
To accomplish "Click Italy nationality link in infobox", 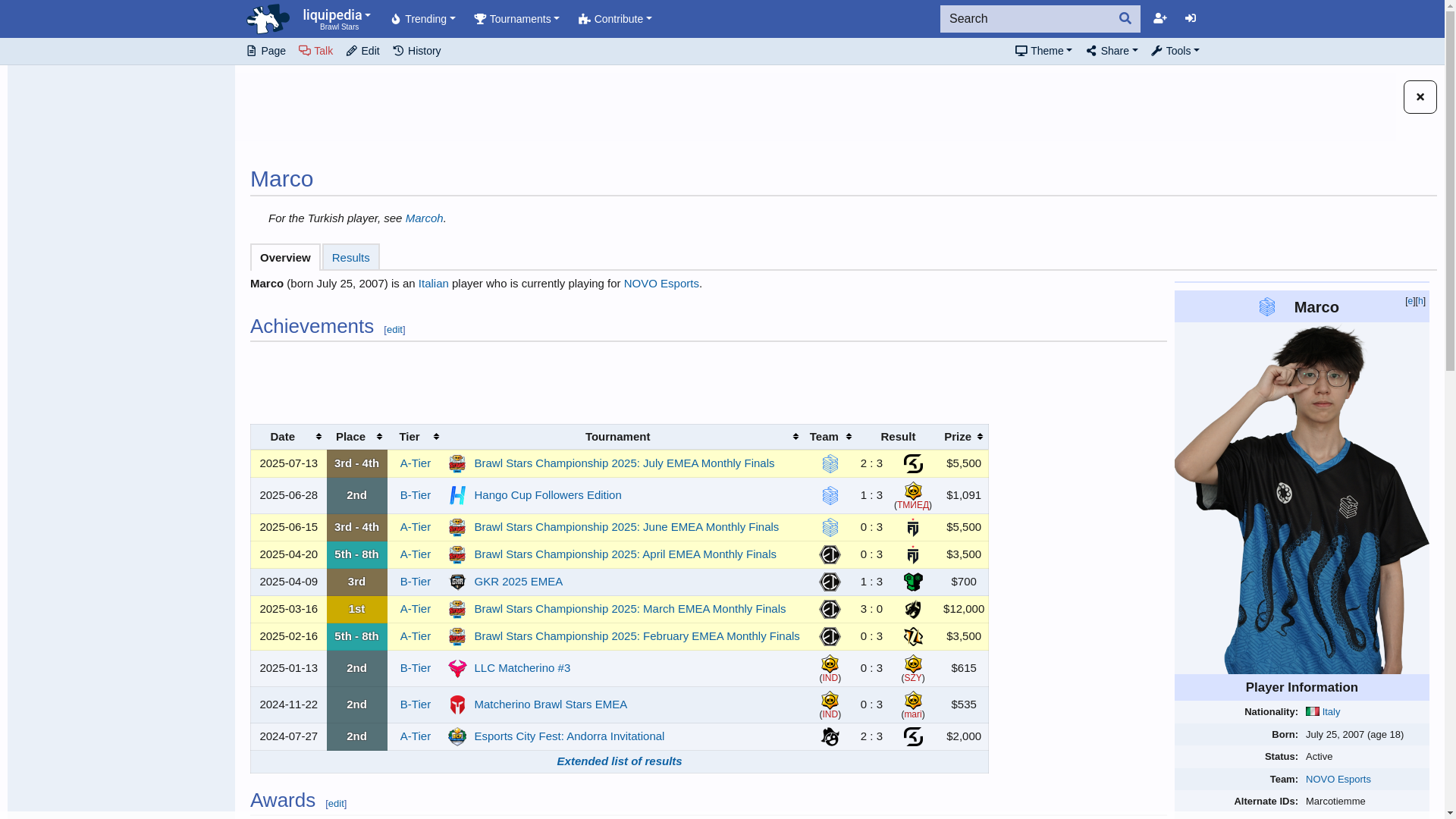I will pyautogui.click(x=1331, y=712).
